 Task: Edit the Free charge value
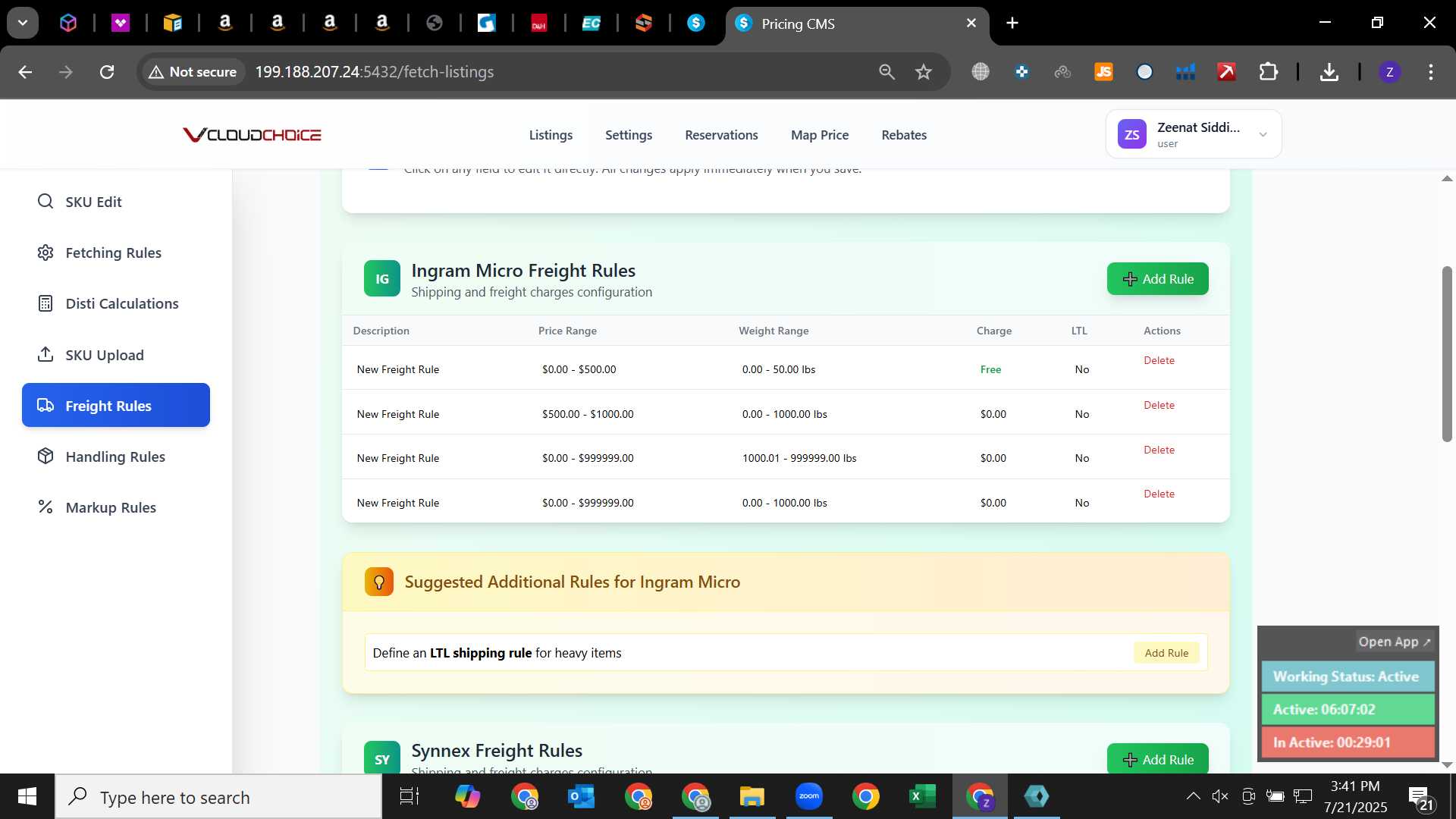coord(990,369)
